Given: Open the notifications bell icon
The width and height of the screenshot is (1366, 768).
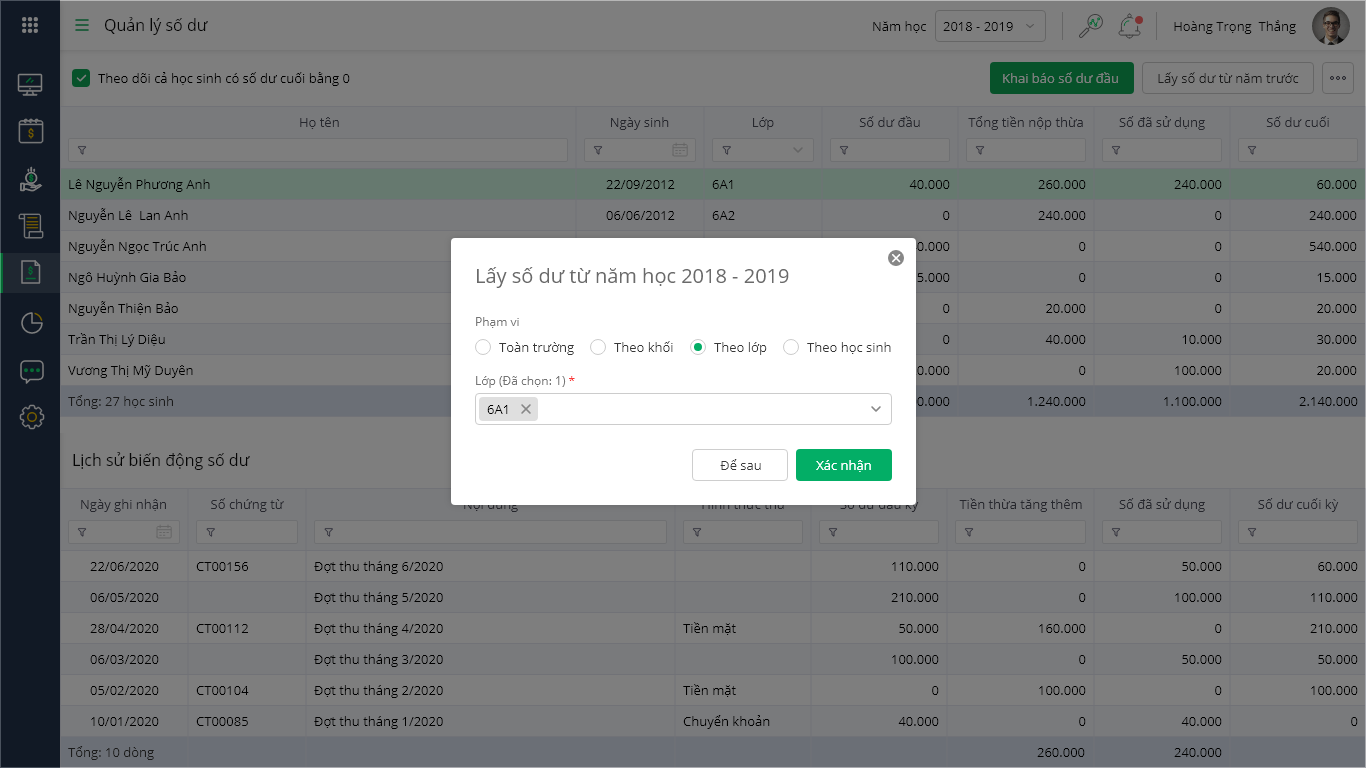Looking at the screenshot, I should pos(1130,26).
